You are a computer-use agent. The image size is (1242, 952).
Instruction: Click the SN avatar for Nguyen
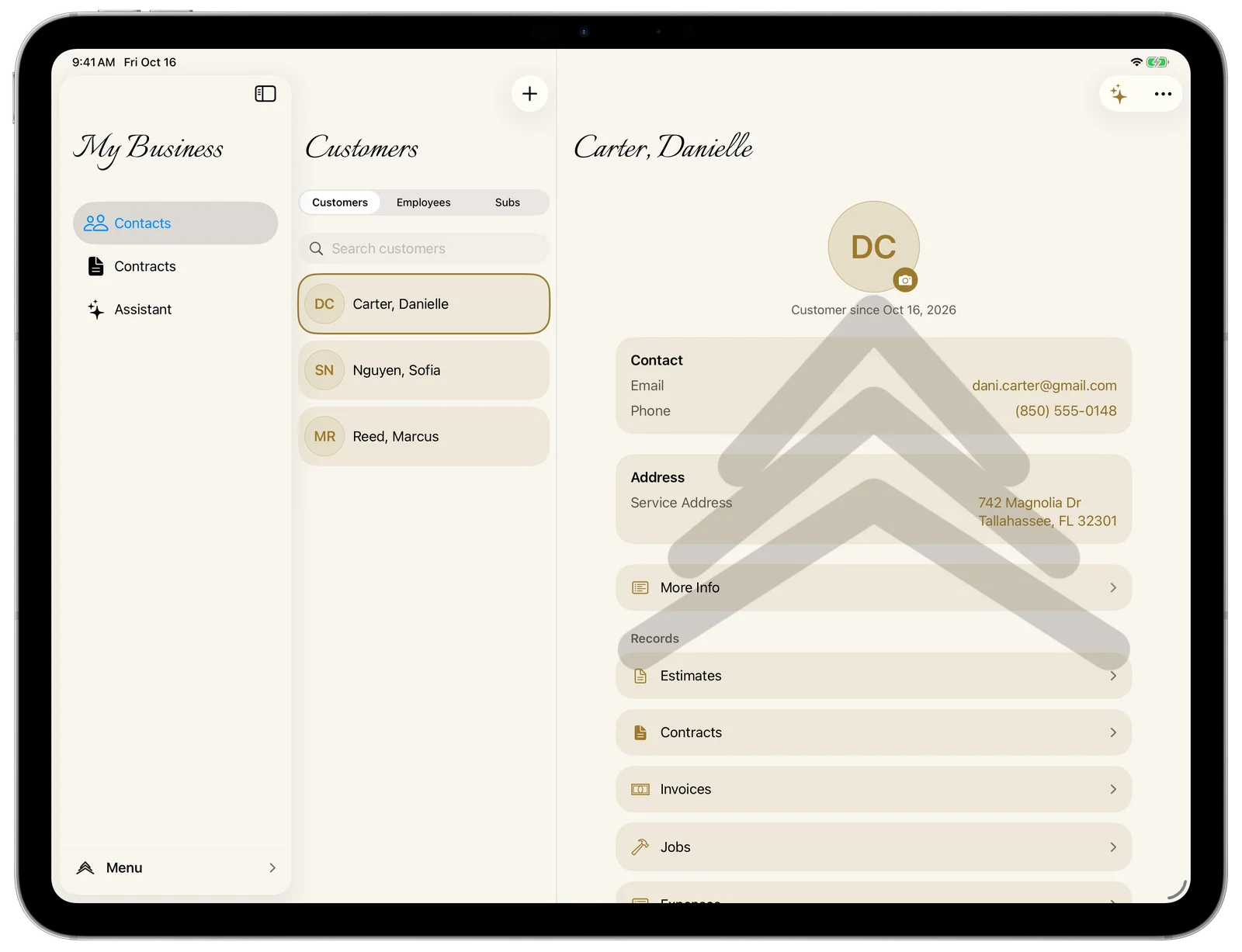point(324,370)
